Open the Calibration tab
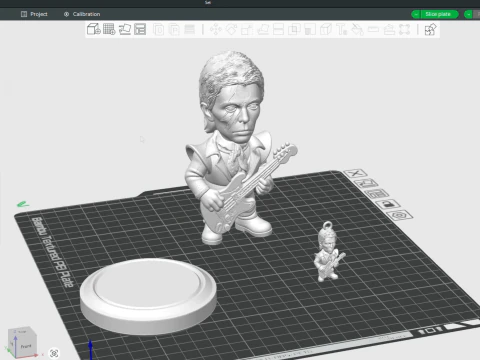Image resolution: width=480 pixels, height=360 pixels. click(x=82, y=14)
